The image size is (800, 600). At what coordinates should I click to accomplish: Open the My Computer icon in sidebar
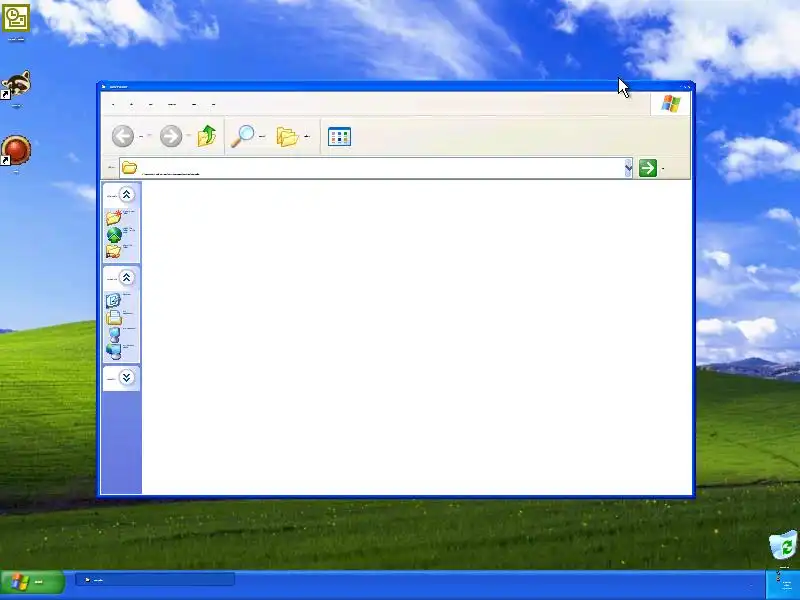(114, 335)
